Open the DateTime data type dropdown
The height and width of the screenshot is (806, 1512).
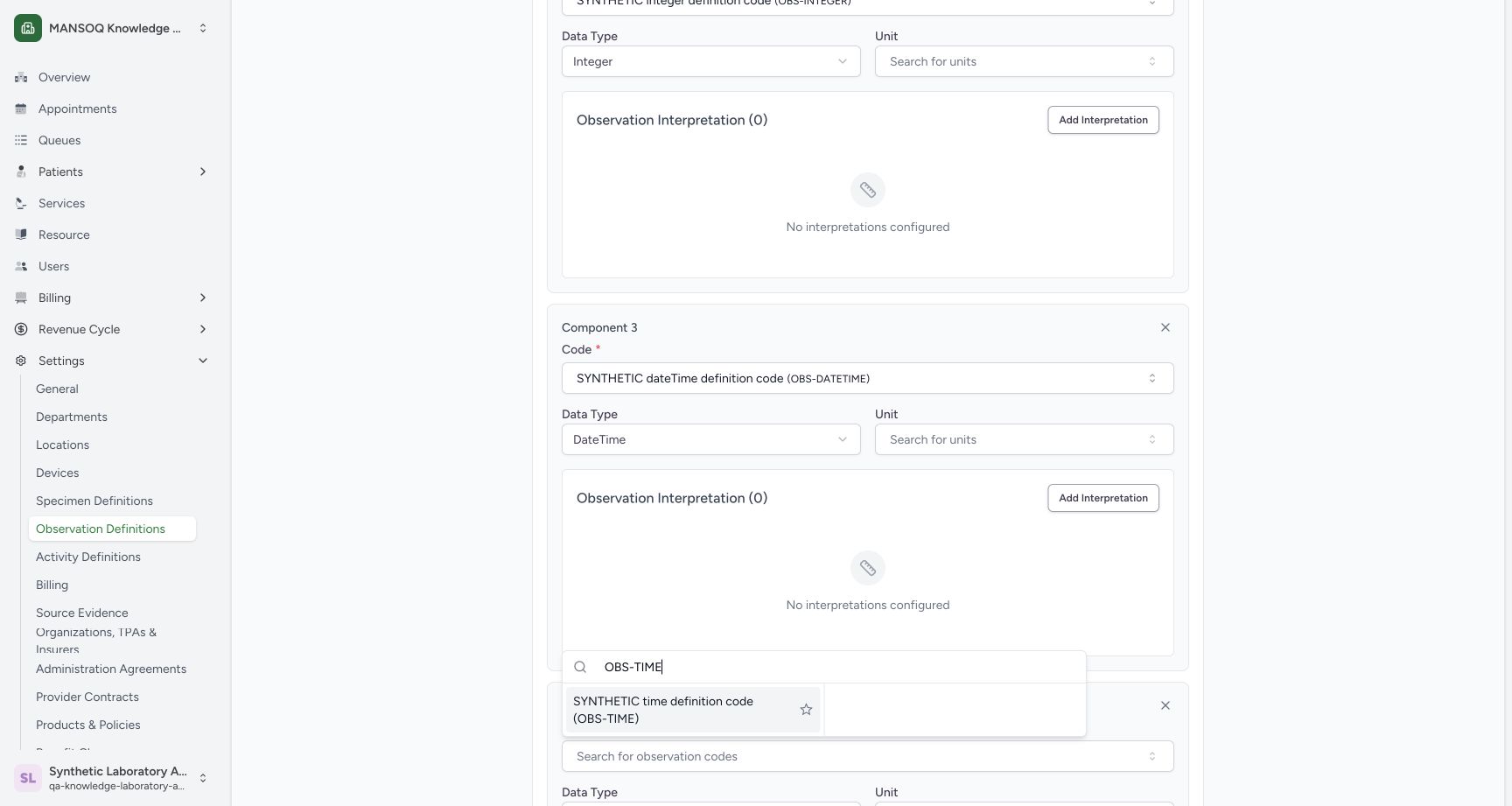click(711, 439)
